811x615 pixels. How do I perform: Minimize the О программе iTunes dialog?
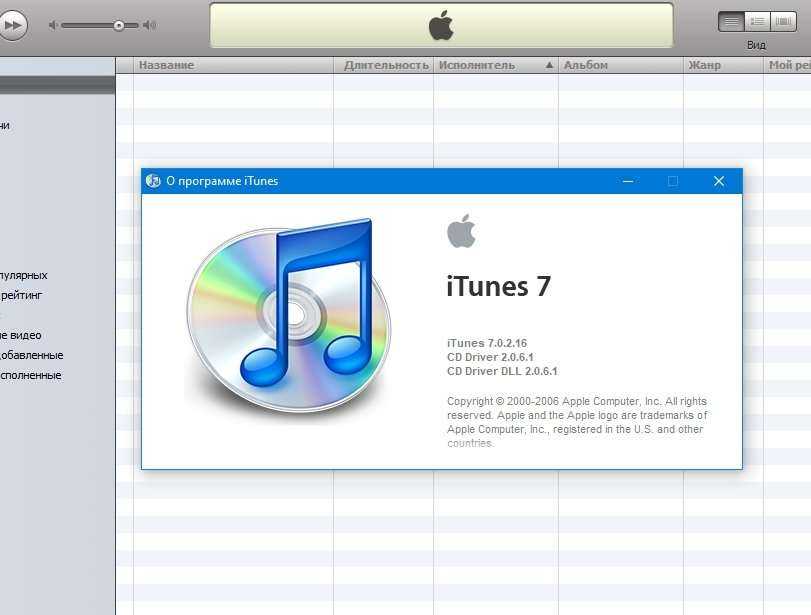628,181
